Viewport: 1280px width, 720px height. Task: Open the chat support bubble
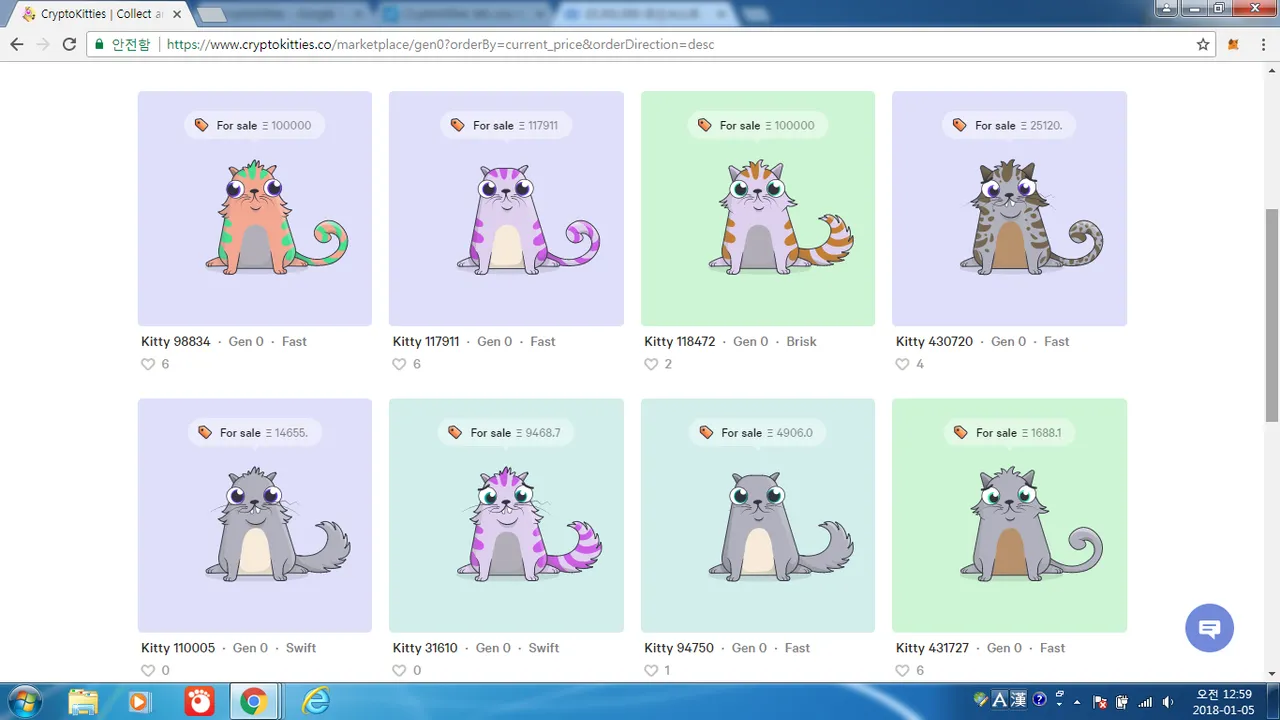pyautogui.click(x=1209, y=628)
